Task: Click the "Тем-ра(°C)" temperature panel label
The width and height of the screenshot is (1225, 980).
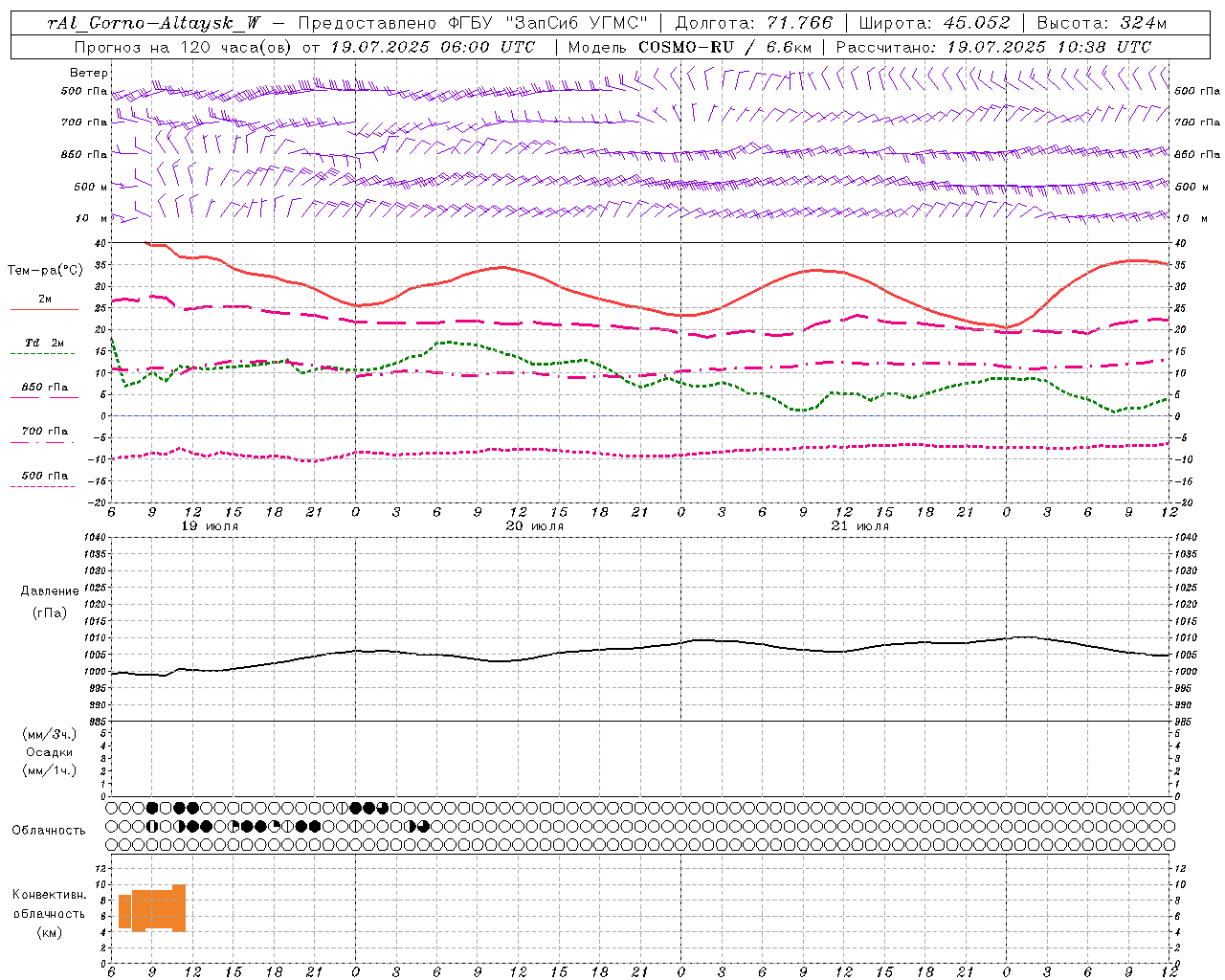Action: point(45,271)
